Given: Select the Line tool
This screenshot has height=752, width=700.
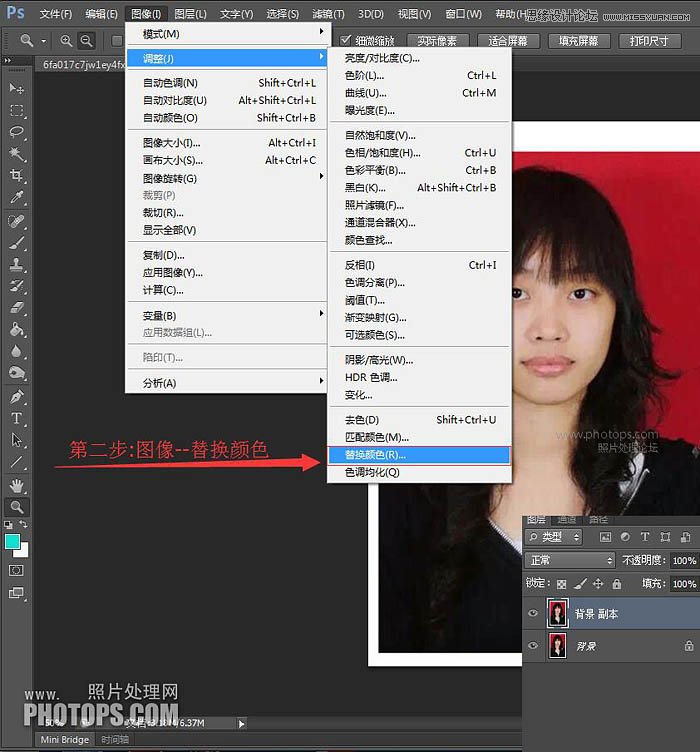Looking at the screenshot, I should [x=16, y=461].
